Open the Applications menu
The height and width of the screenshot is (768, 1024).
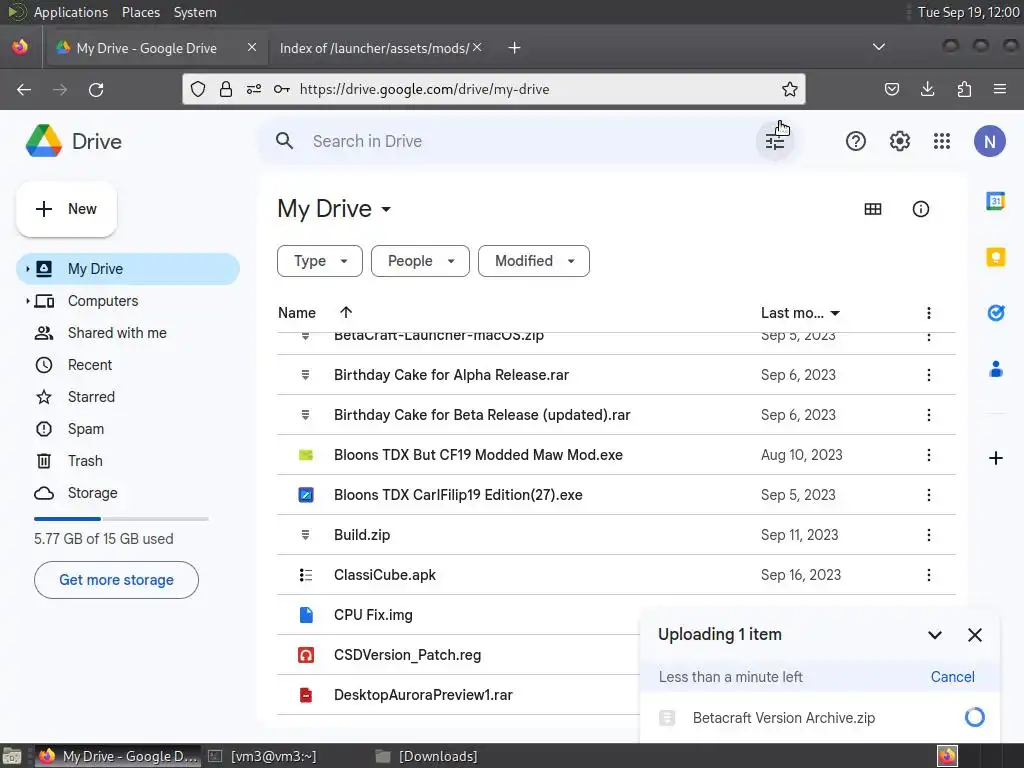70,12
